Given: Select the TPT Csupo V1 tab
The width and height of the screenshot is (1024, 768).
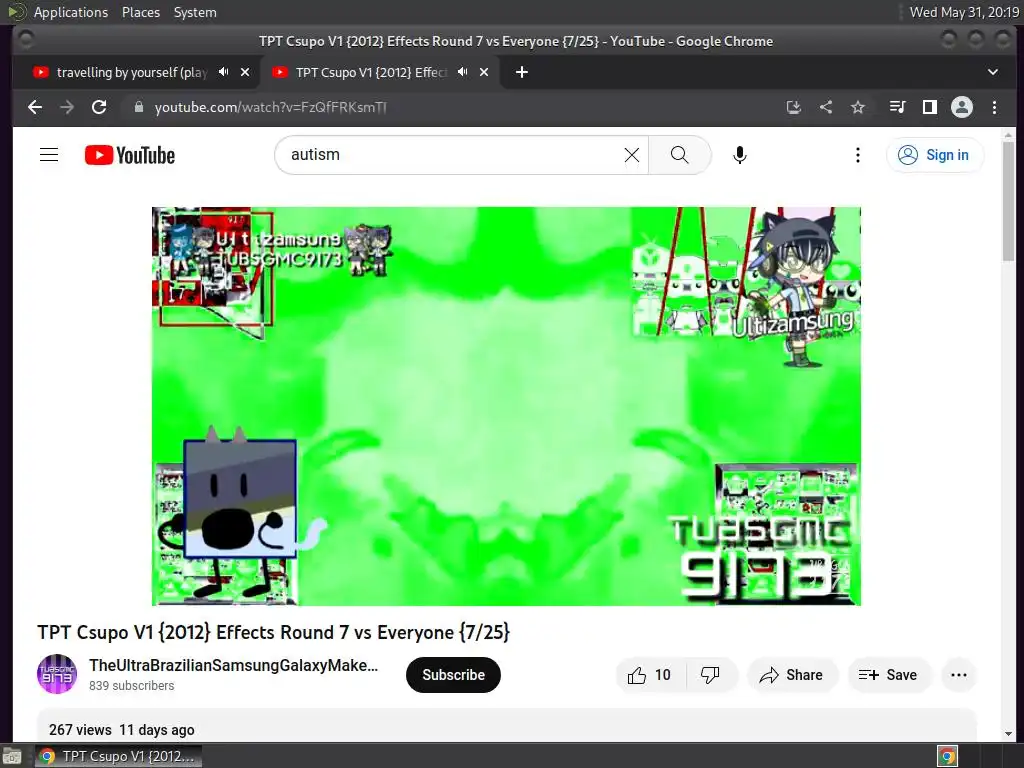Looking at the screenshot, I should point(371,72).
